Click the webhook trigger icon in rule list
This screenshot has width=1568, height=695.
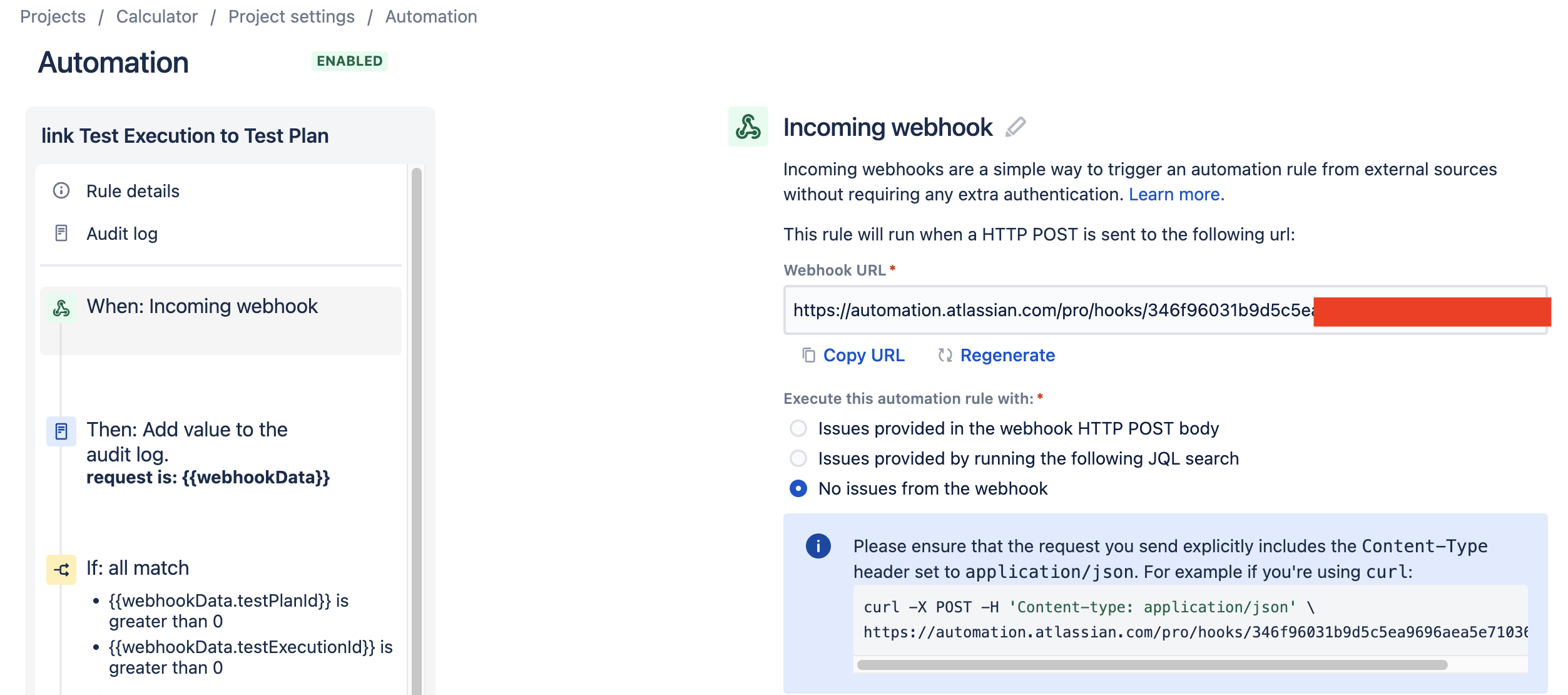click(61, 307)
